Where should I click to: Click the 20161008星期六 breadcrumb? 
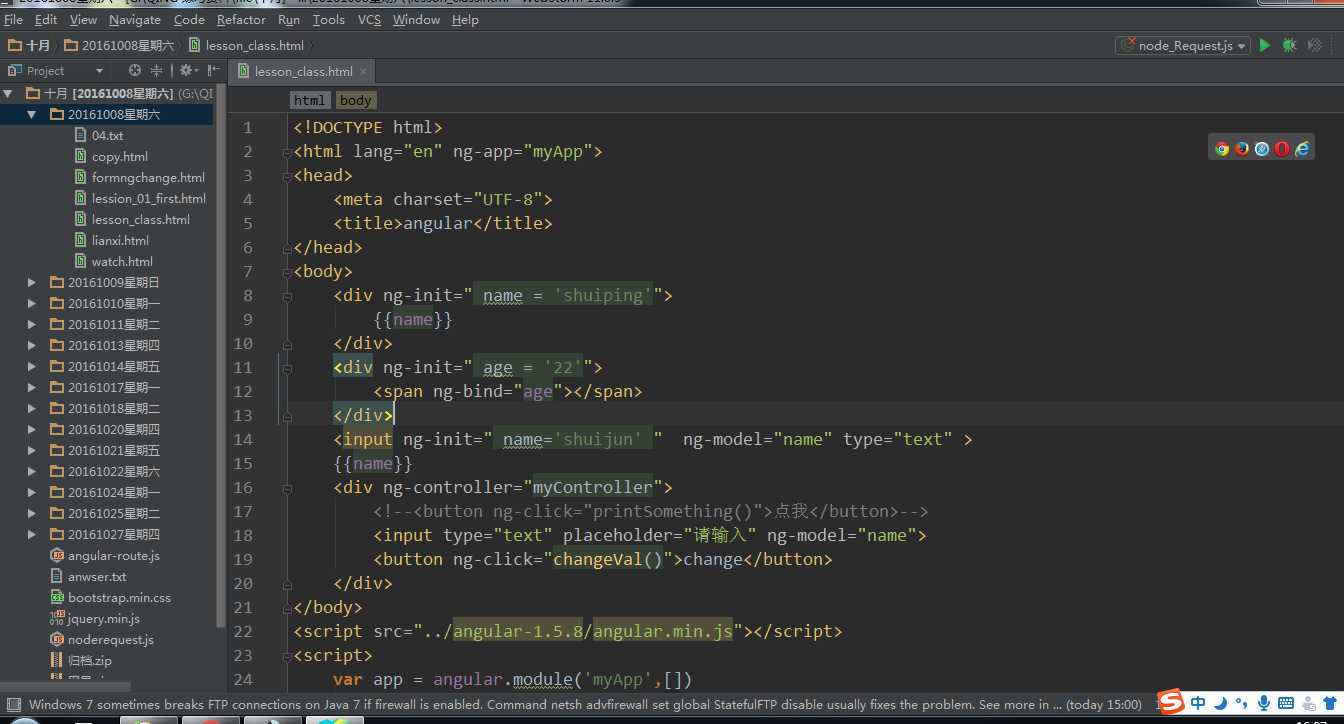[118, 45]
